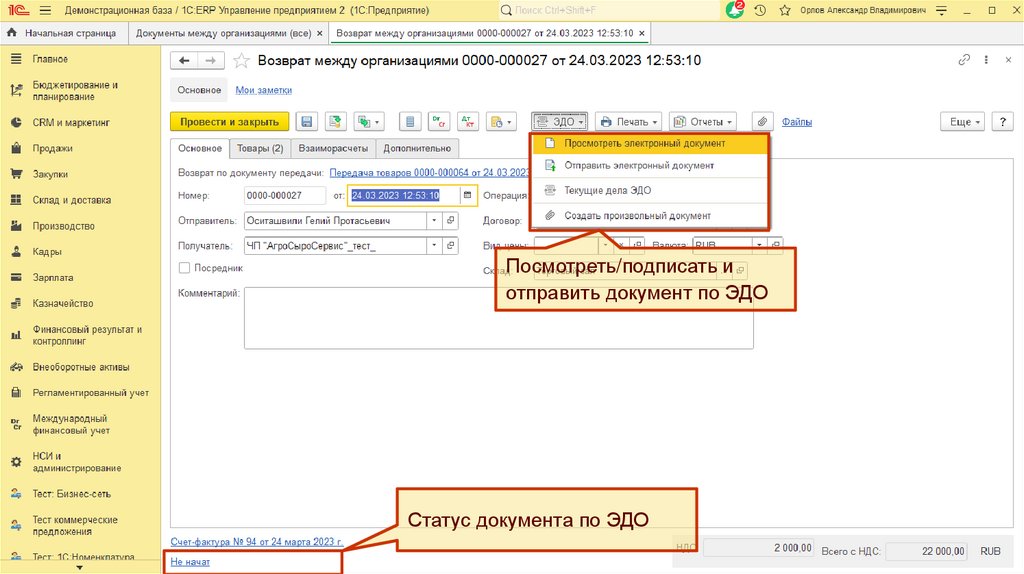
Task: Open Внеоборотные активы section
Action: (x=80, y=367)
